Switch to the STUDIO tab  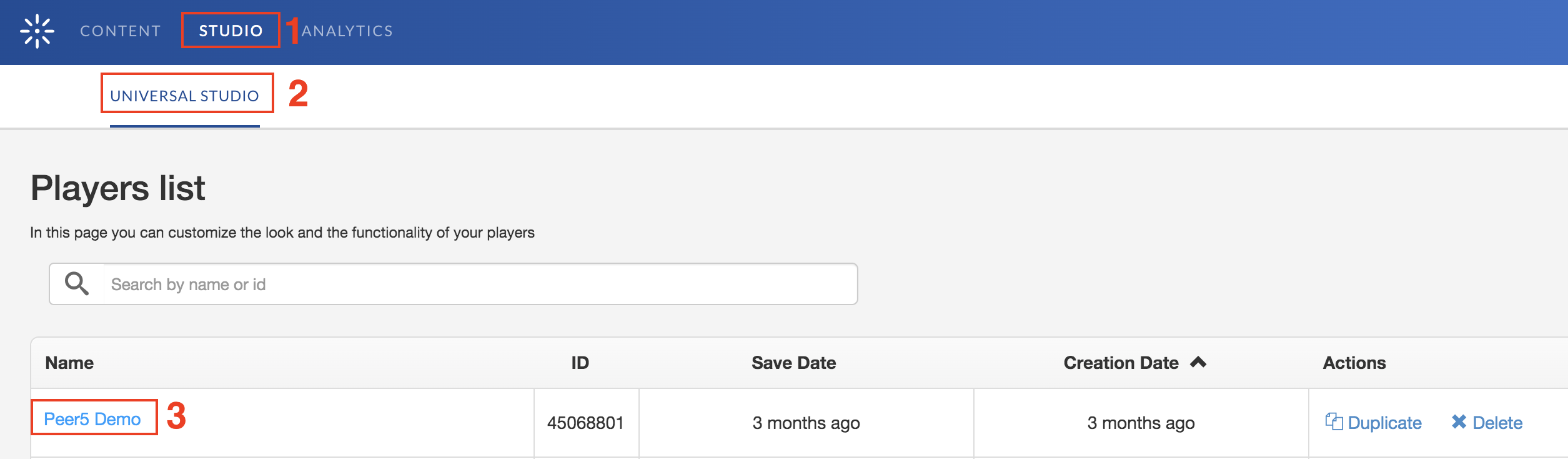231,31
